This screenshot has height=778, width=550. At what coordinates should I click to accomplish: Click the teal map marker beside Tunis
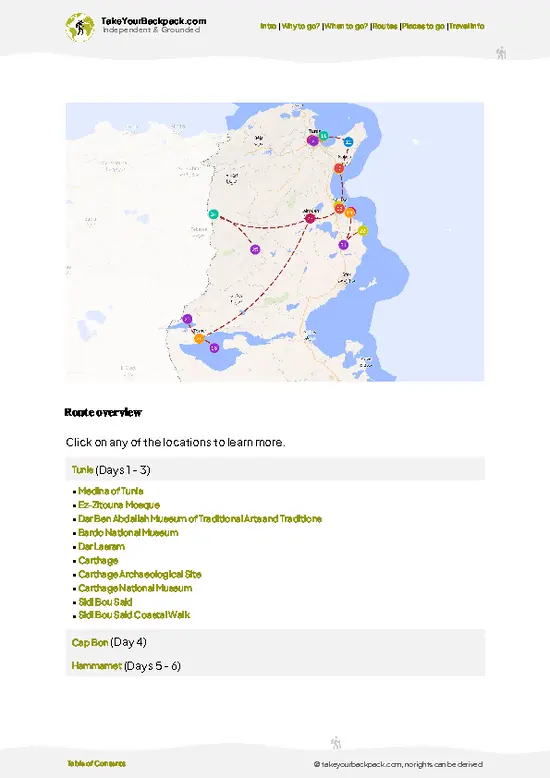point(323,135)
